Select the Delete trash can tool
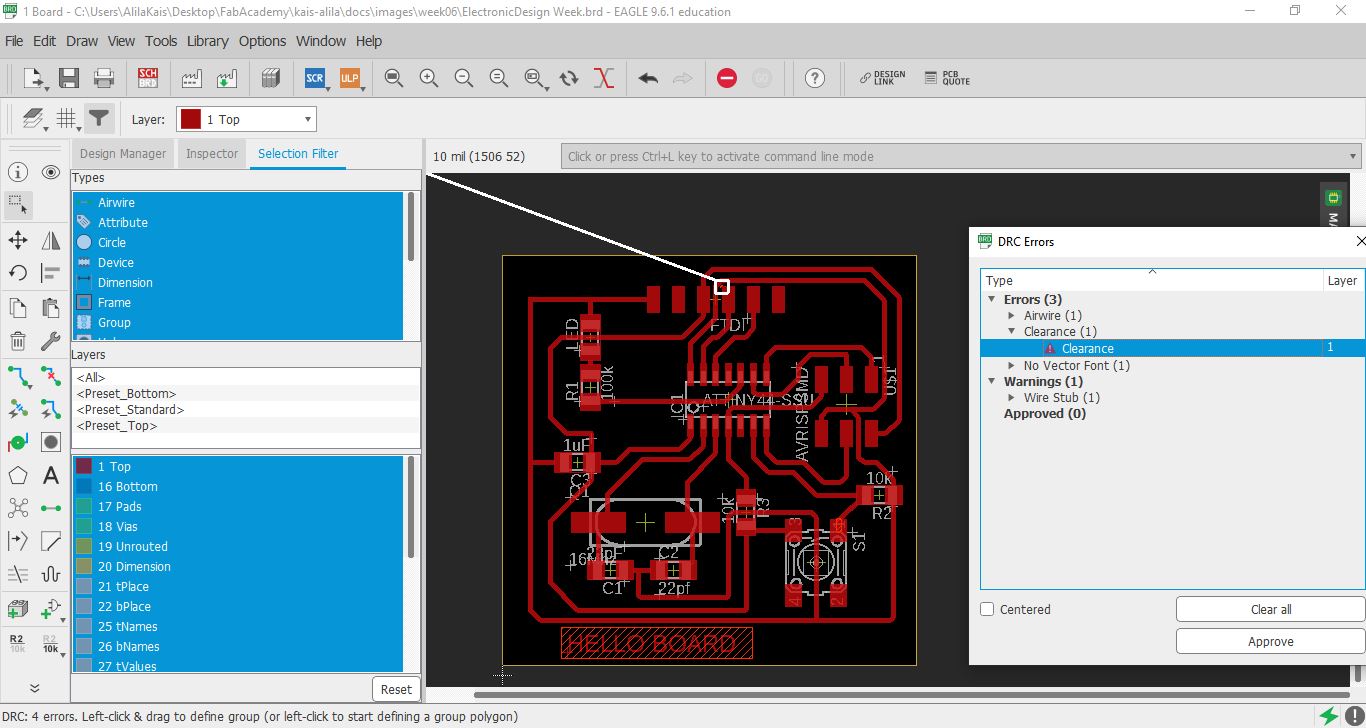This screenshot has height=728, width=1366. 18,342
